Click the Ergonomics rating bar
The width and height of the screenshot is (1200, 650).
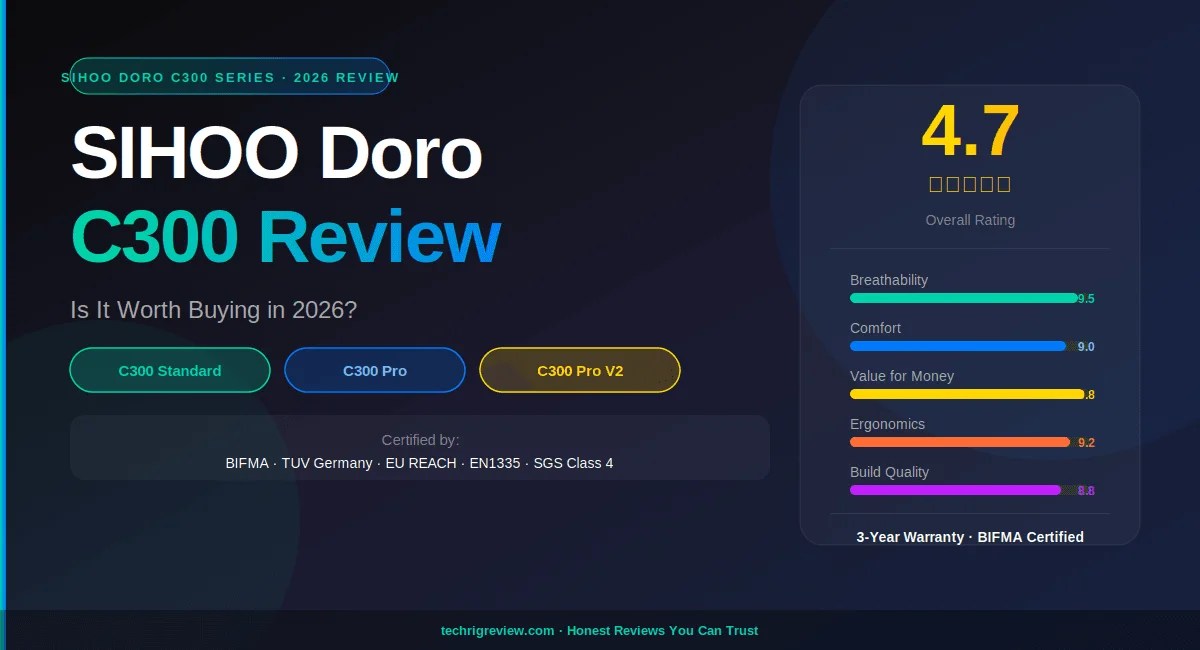pos(960,442)
